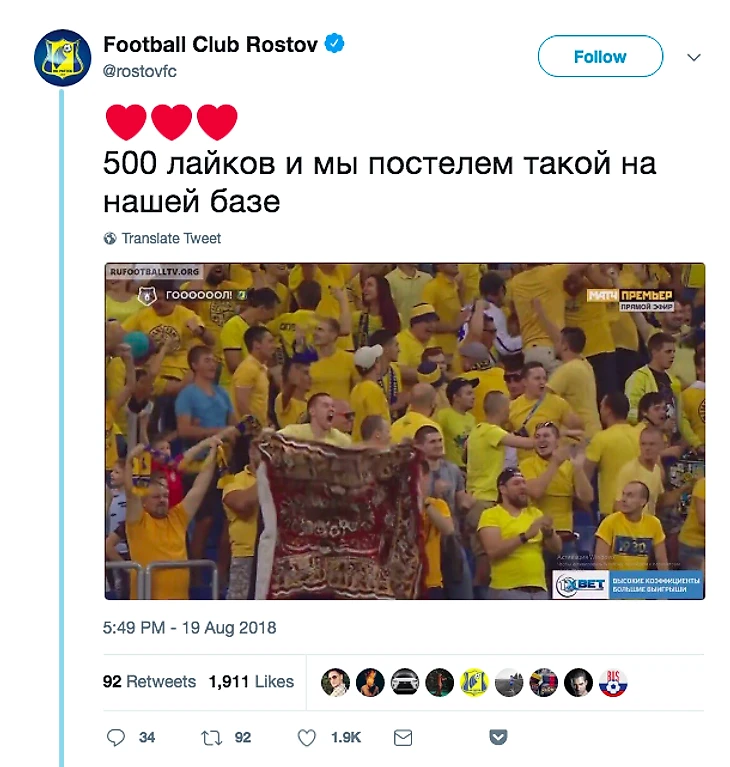Open the @rostovfc handle link
The width and height of the screenshot is (730, 767).
[x=139, y=71]
